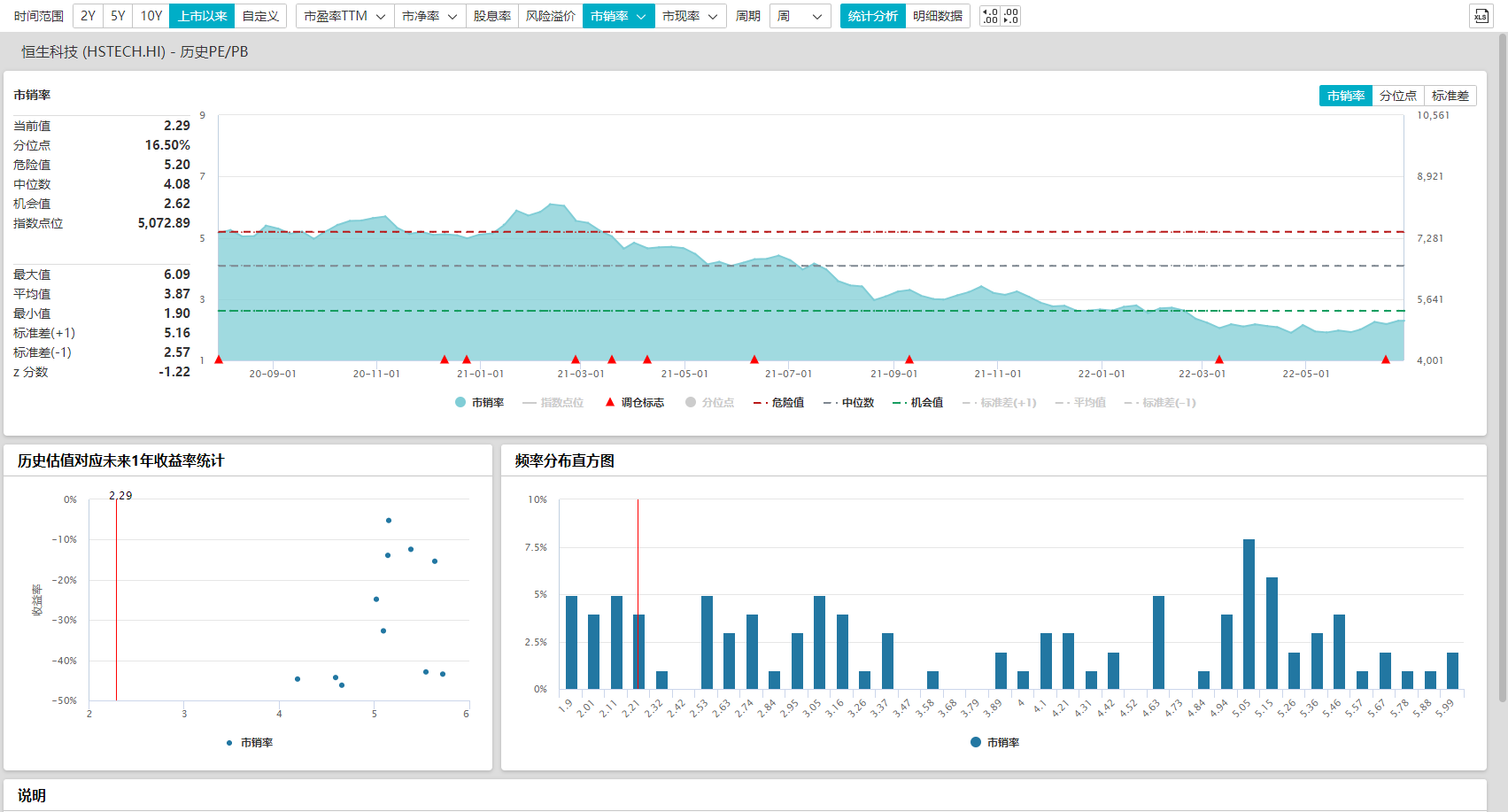Toggle 市销率 legend in histogram chart
Viewport: 1508px width, 812px height.
tap(994, 742)
